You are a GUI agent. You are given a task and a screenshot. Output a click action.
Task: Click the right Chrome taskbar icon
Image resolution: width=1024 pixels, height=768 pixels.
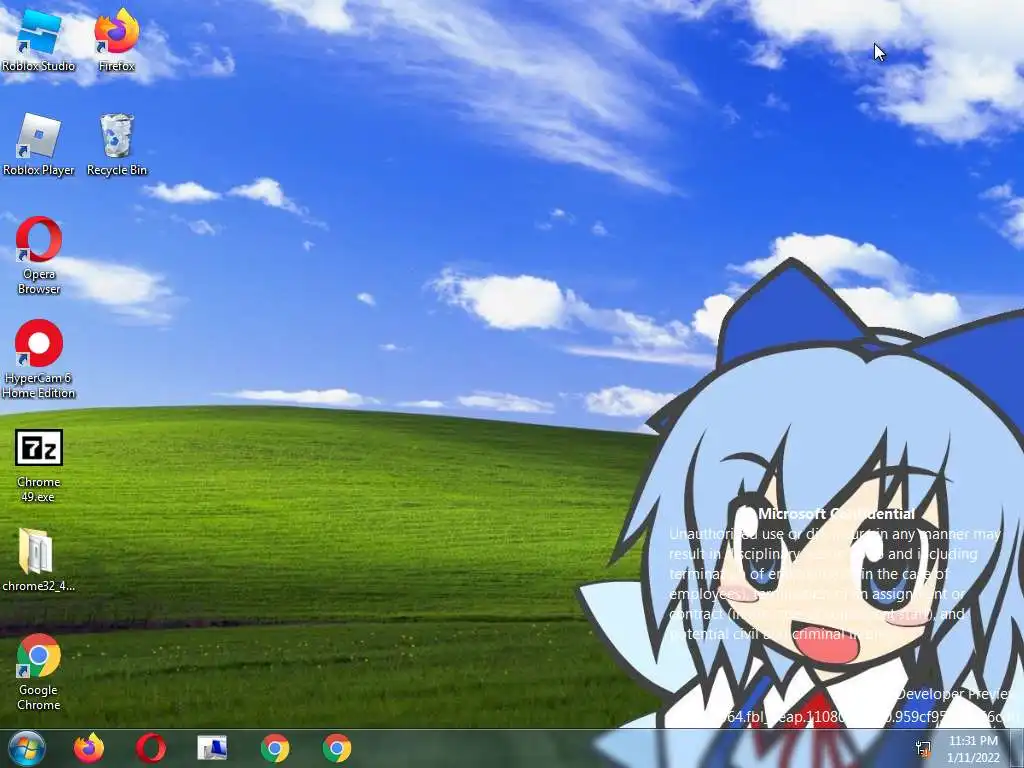point(337,748)
